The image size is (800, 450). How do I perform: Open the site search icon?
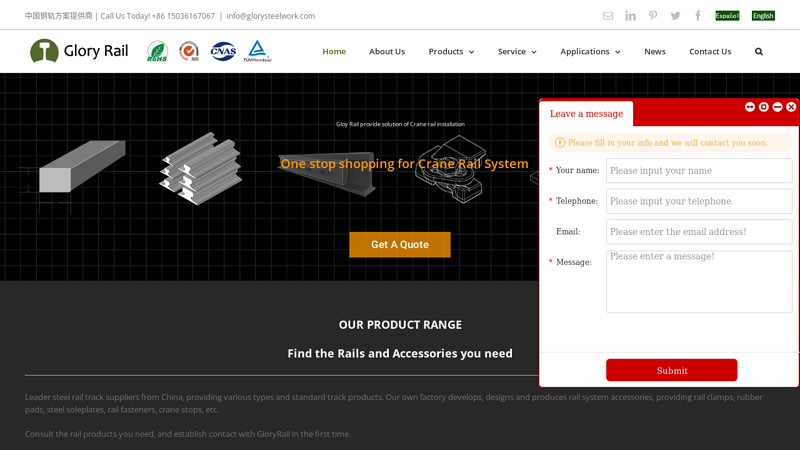tap(759, 52)
